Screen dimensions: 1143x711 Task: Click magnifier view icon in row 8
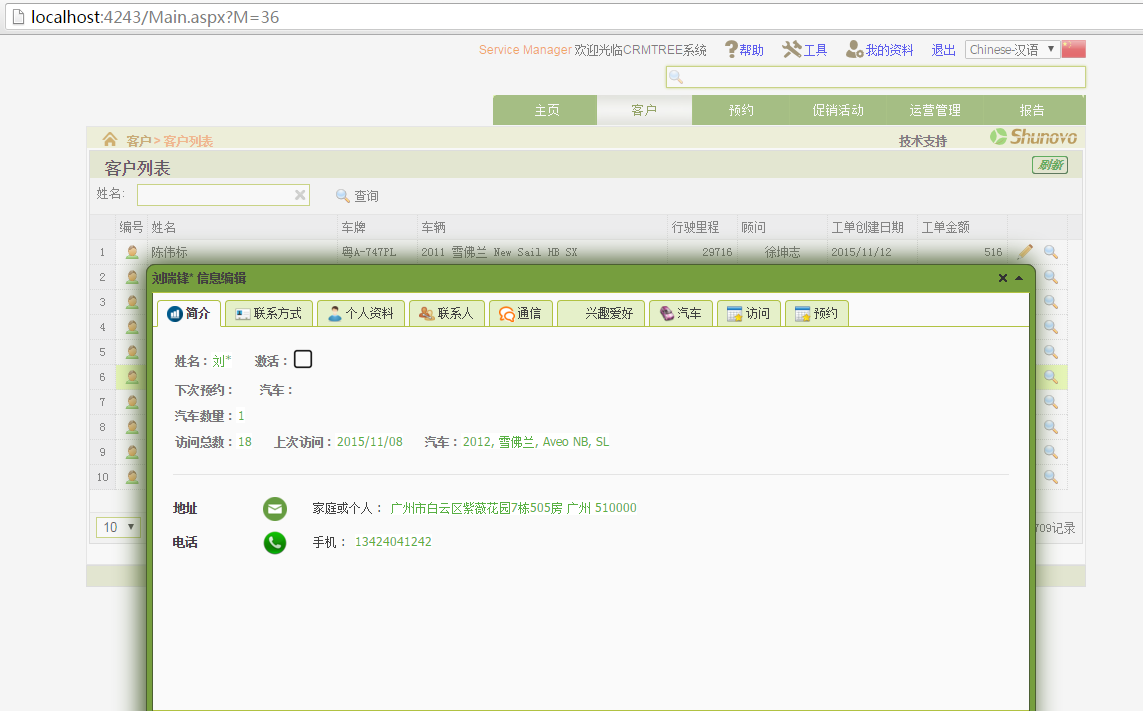[x=1050, y=427]
